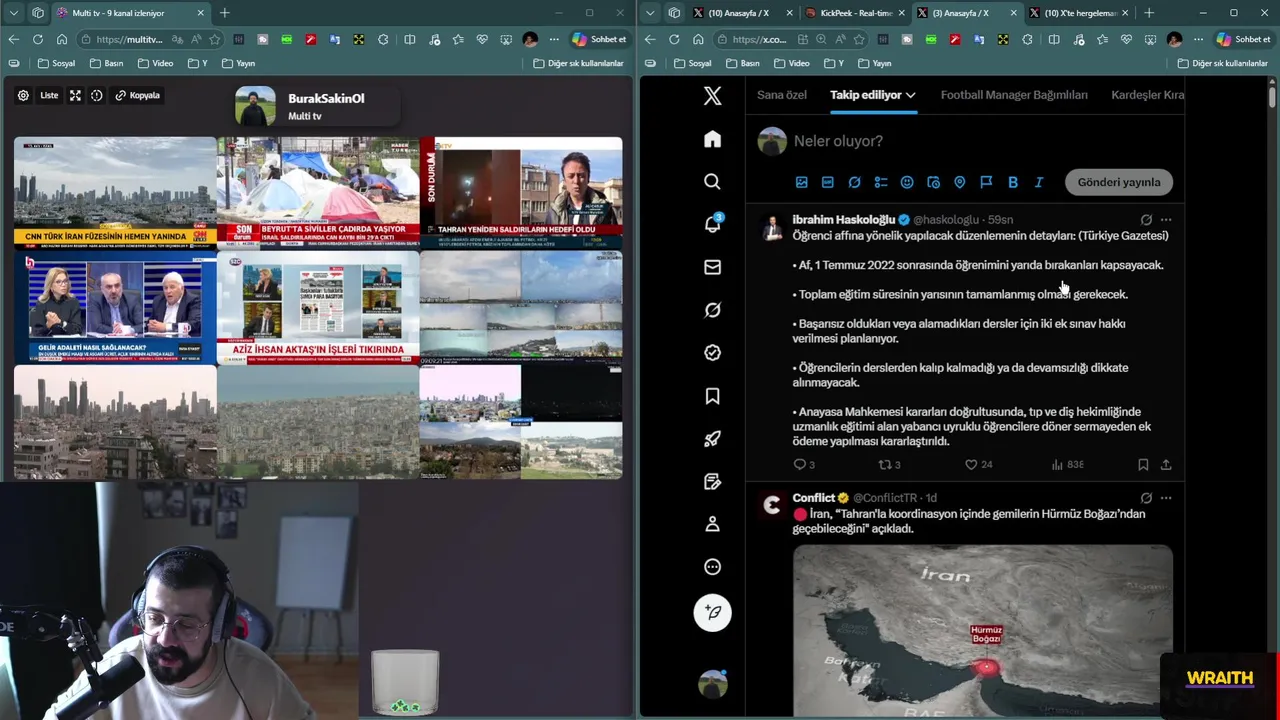The image size is (1280, 720).
Task: Open the notepad-and-pencil sidebar icon
Action: coord(712,481)
